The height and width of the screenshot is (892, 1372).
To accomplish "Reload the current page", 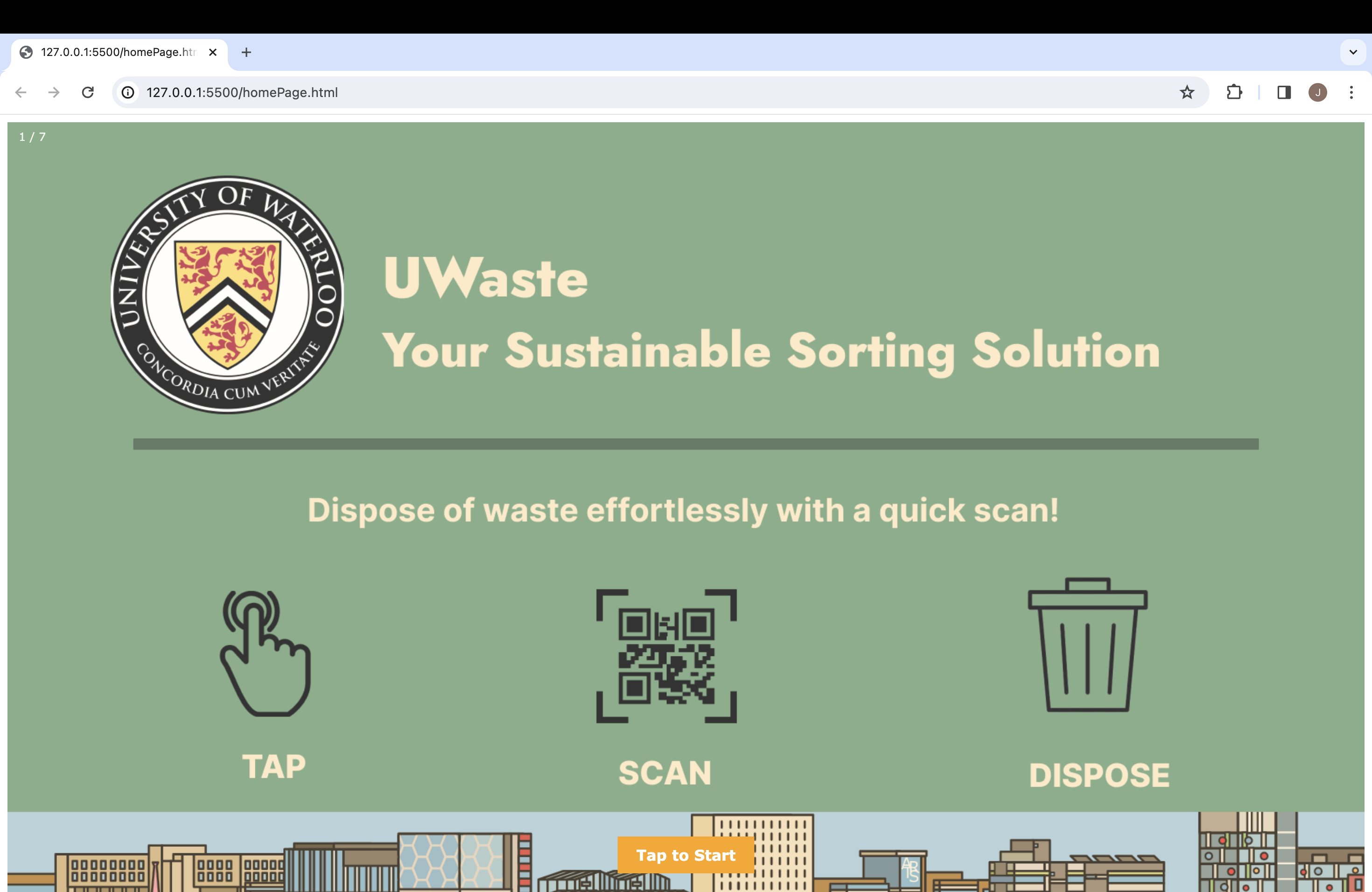I will click(x=88, y=92).
